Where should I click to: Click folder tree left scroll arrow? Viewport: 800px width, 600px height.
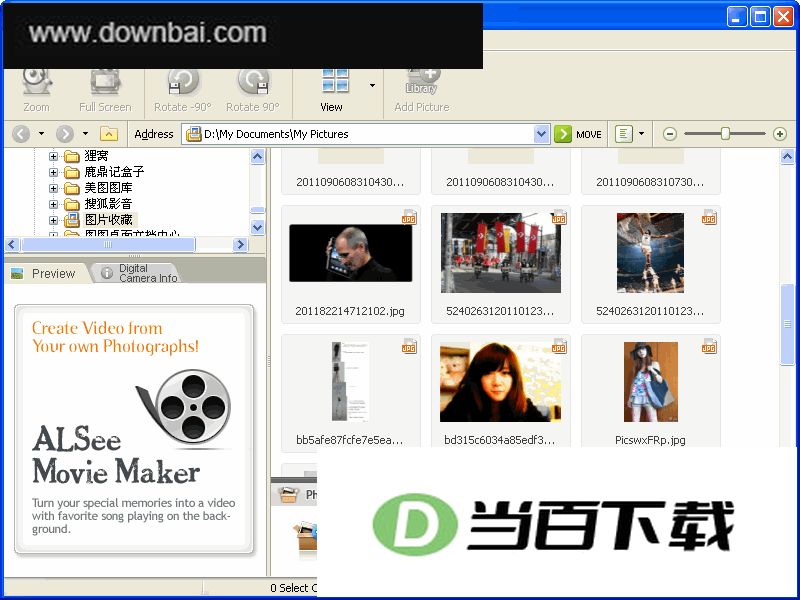point(12,245)
